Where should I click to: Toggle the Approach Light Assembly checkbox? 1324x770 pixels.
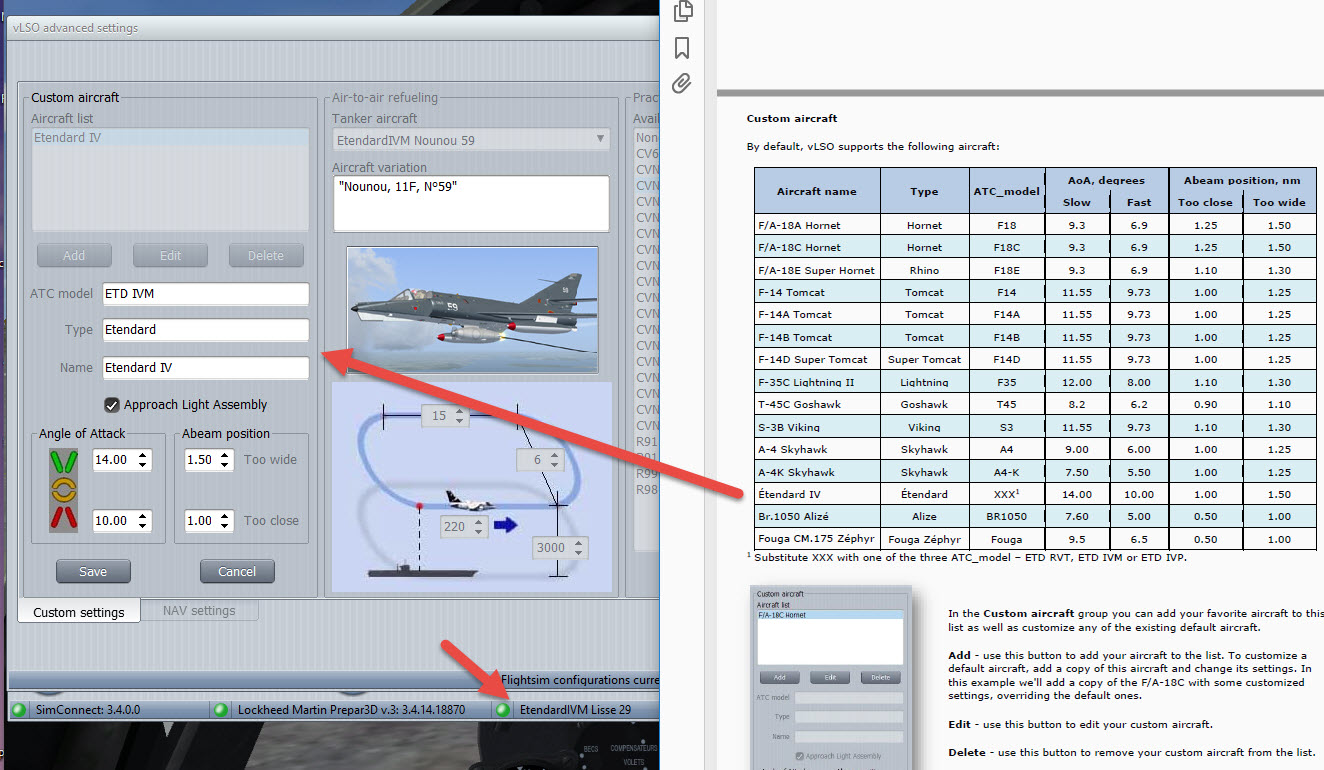click(112, 405)
